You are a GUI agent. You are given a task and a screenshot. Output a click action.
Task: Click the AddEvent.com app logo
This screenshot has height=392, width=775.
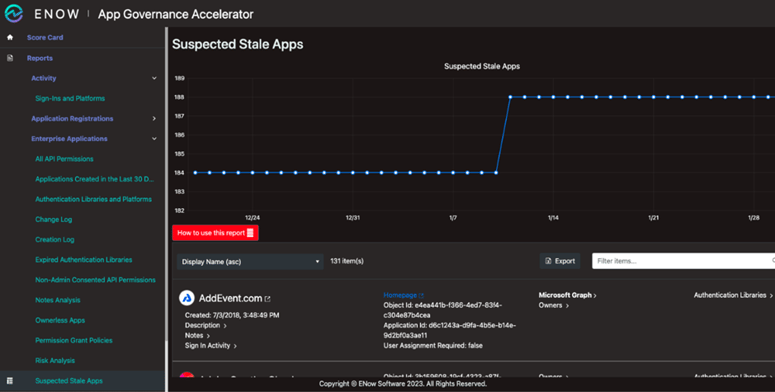(x=187, y=298)
